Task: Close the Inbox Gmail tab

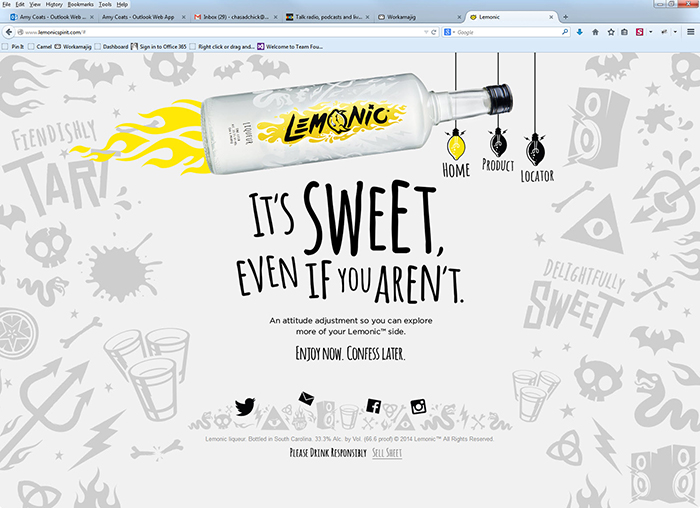Action: (x=275, y=17)
